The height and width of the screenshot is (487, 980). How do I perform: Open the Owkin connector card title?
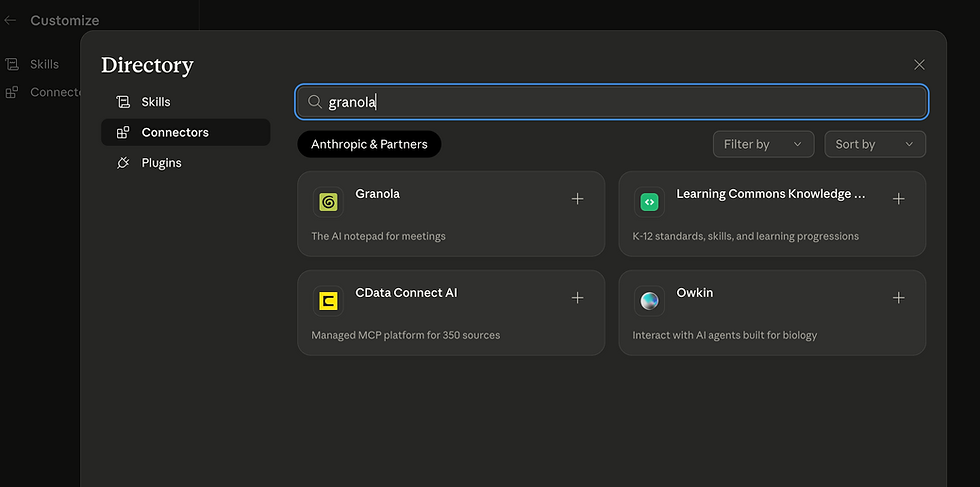[694, 293]
